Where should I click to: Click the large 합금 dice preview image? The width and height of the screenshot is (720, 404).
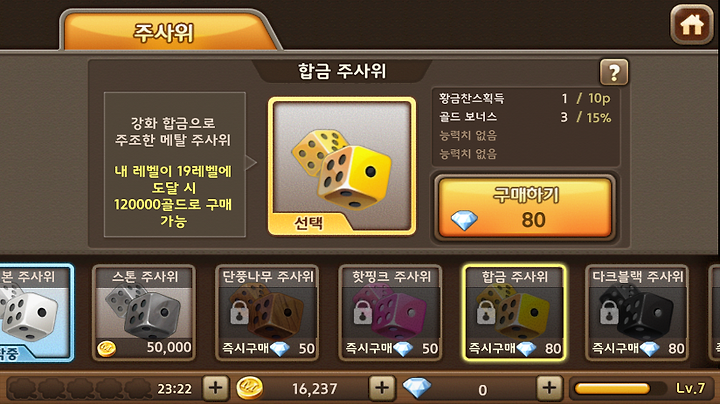click(342, 166)
